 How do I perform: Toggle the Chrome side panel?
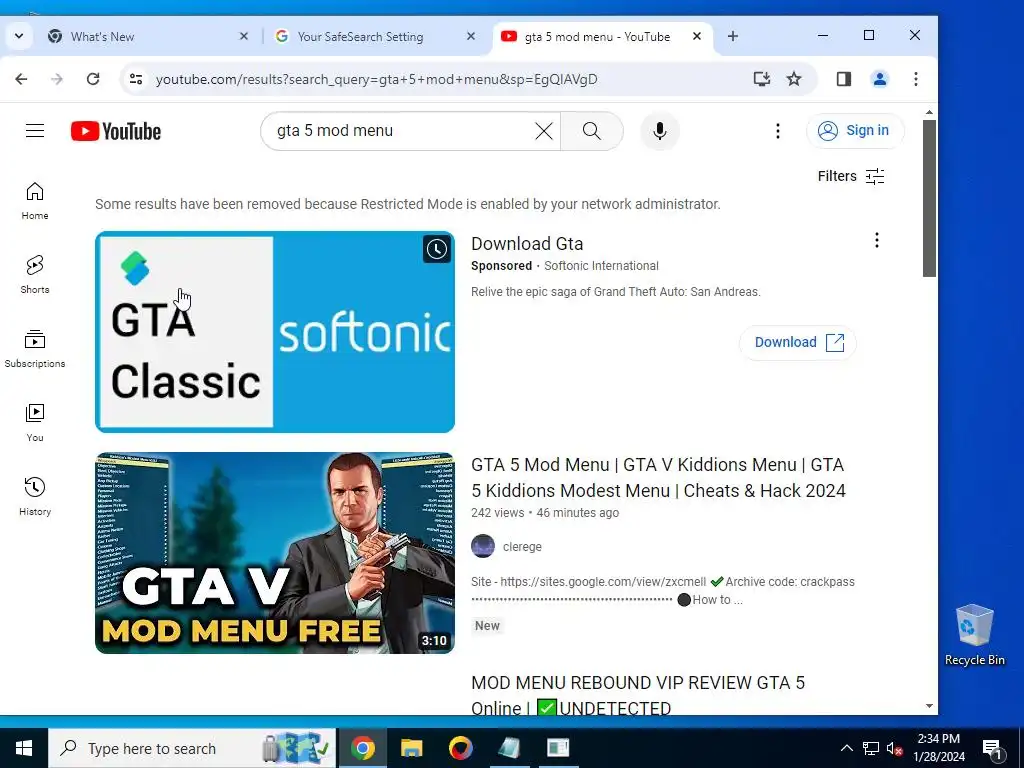[x=844, y=79]
